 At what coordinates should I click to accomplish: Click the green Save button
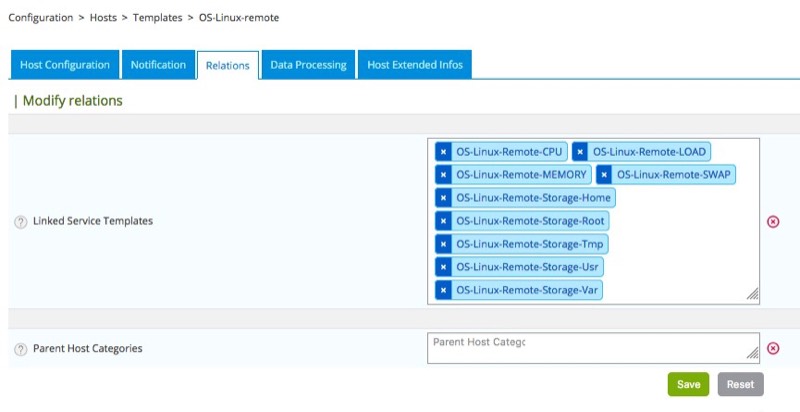click(688, 384)
